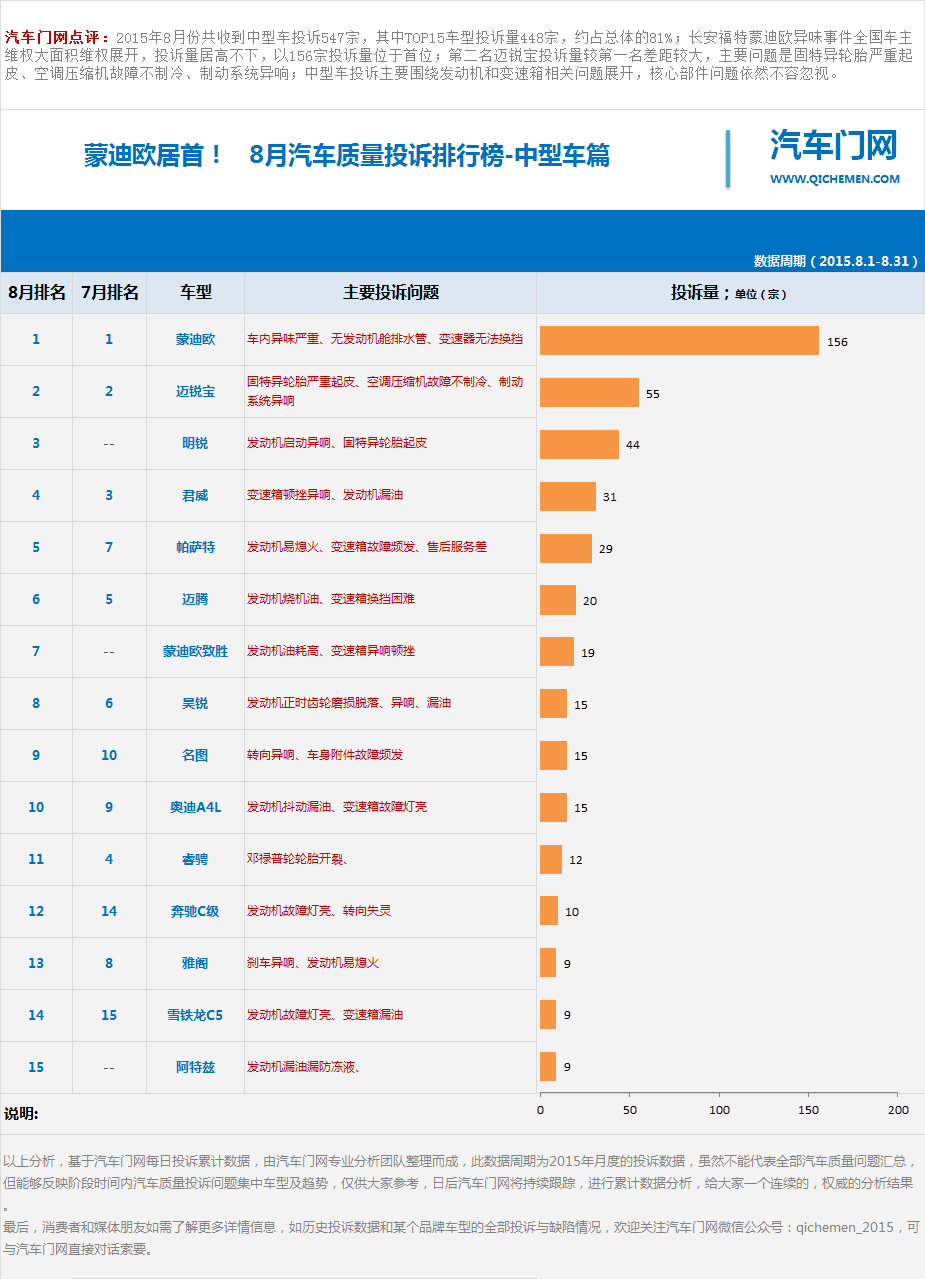The image size is (925, 1279).
Task: Open the 明锐 model link
Action: point(196,444)
